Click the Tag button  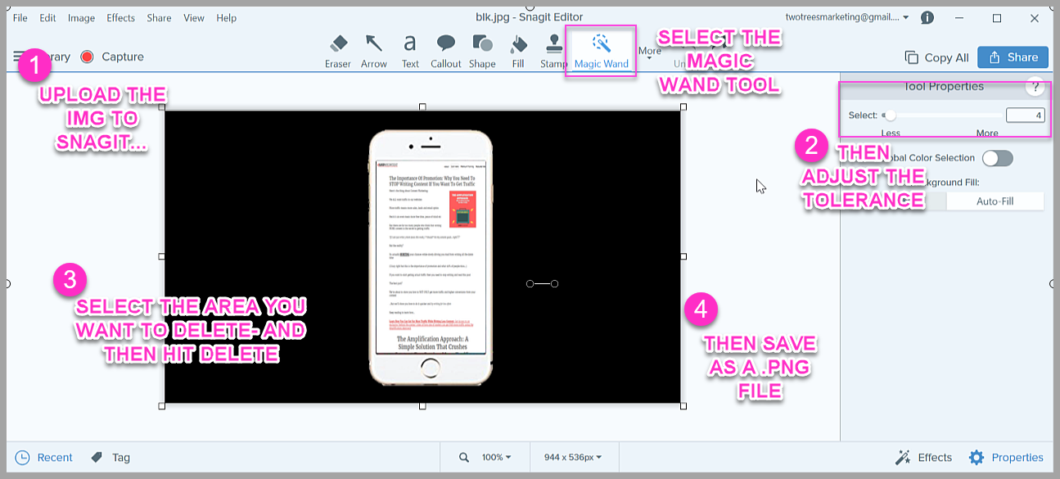coord(110,457)
